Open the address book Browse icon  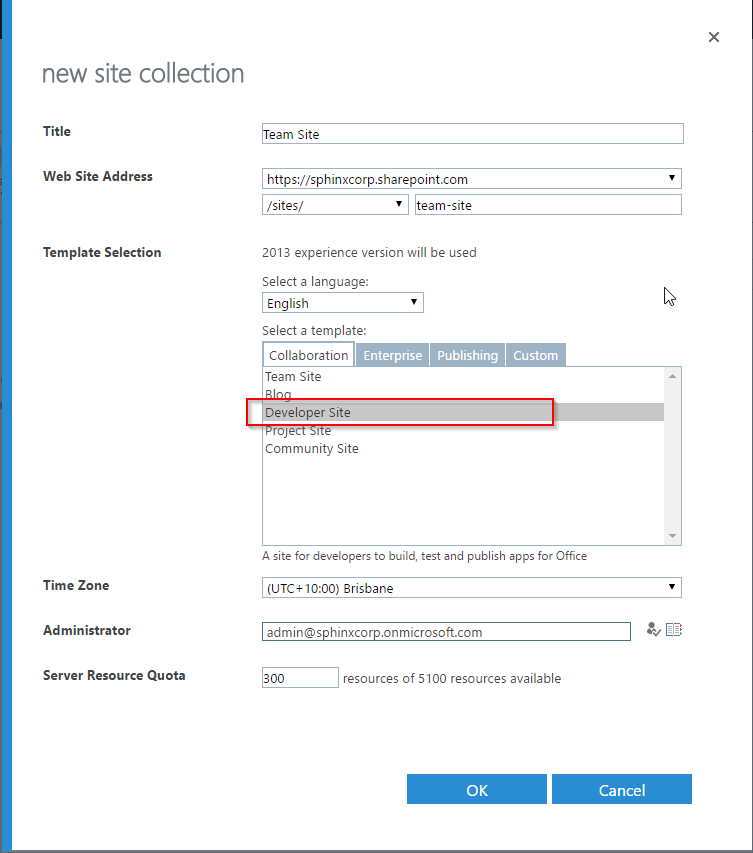pyautogui.click(x=674, y=630)
